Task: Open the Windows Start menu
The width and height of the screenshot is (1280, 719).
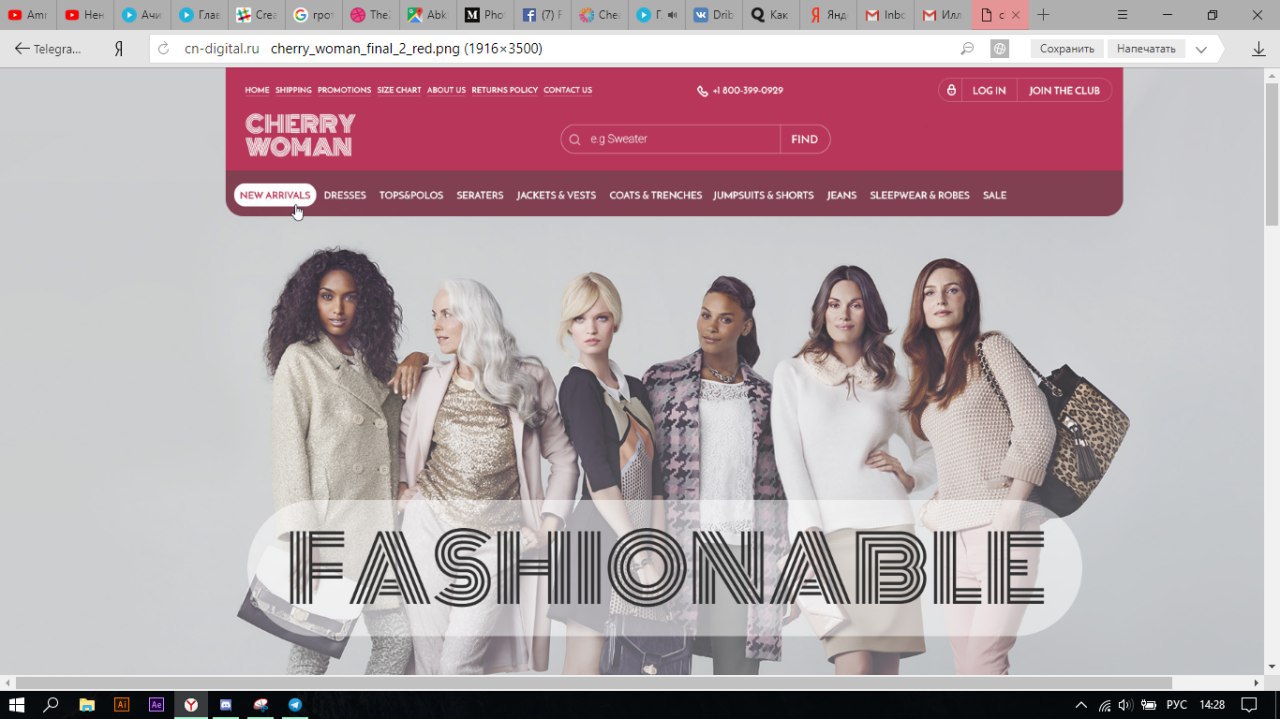Action: pos(16,704)
